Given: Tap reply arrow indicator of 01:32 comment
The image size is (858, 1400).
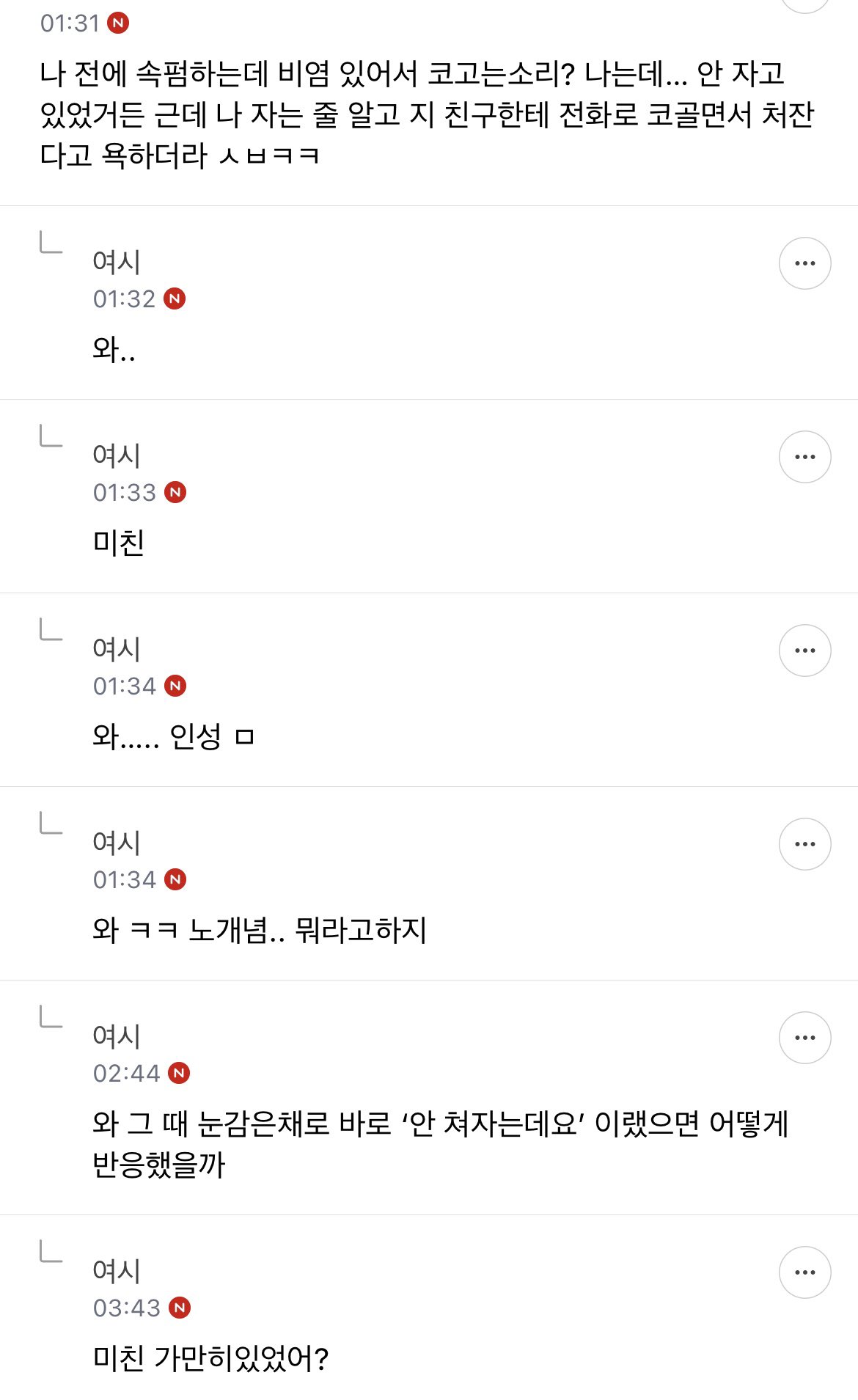Looking at the screenshot, I should (x=51, y=242).
